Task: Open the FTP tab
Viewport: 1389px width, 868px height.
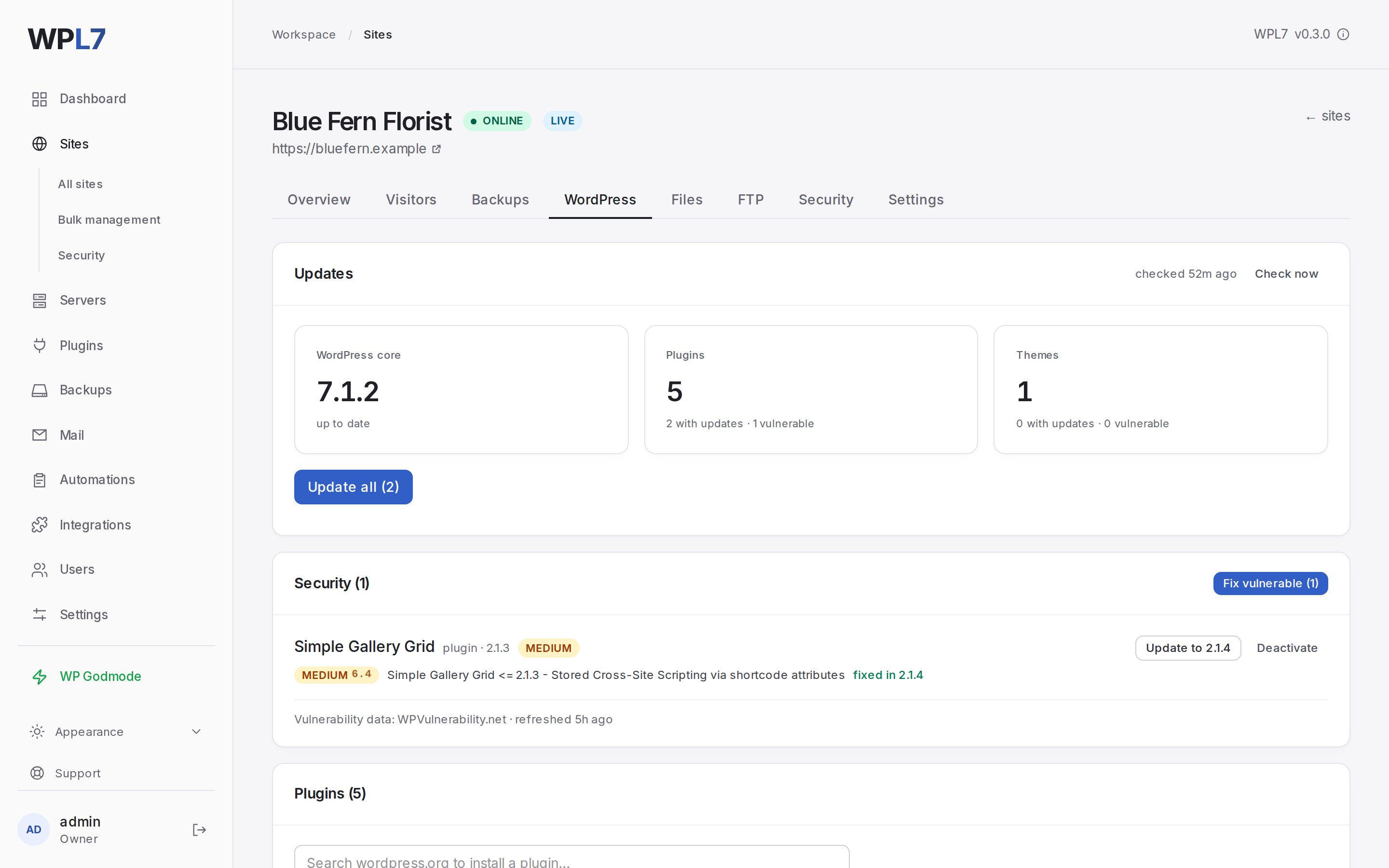Action: (750, 200)
